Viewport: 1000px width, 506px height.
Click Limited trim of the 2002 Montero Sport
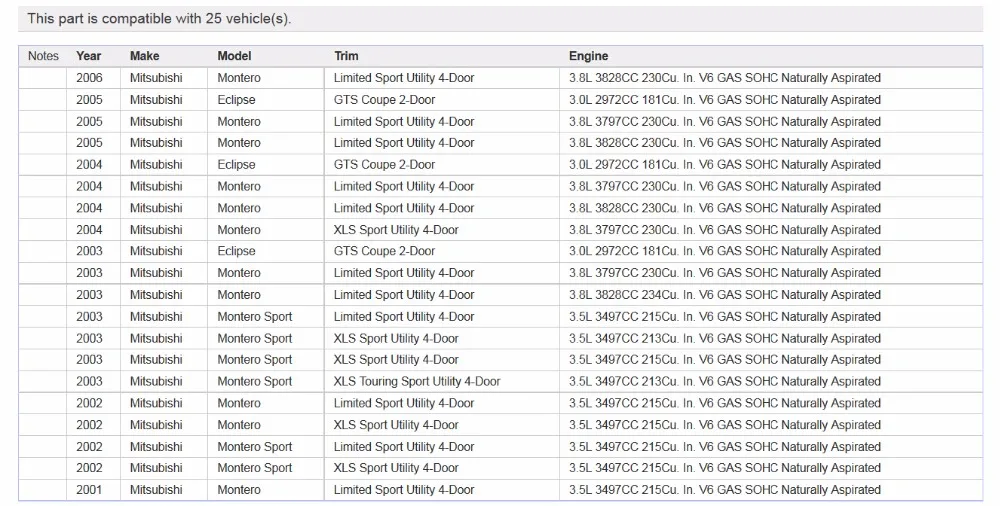coord(404,447)
